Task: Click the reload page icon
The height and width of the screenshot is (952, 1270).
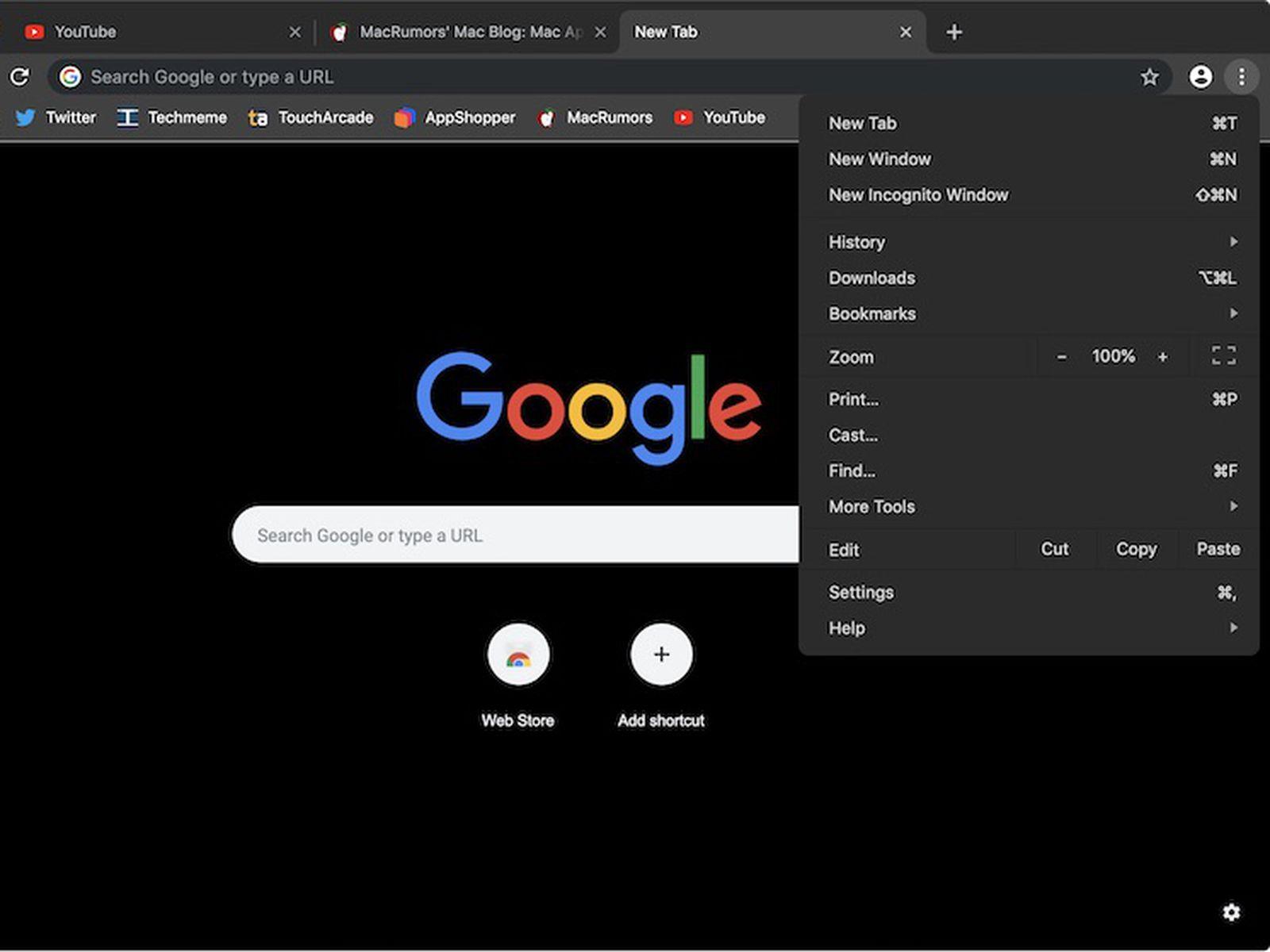Action: [20, 77]
